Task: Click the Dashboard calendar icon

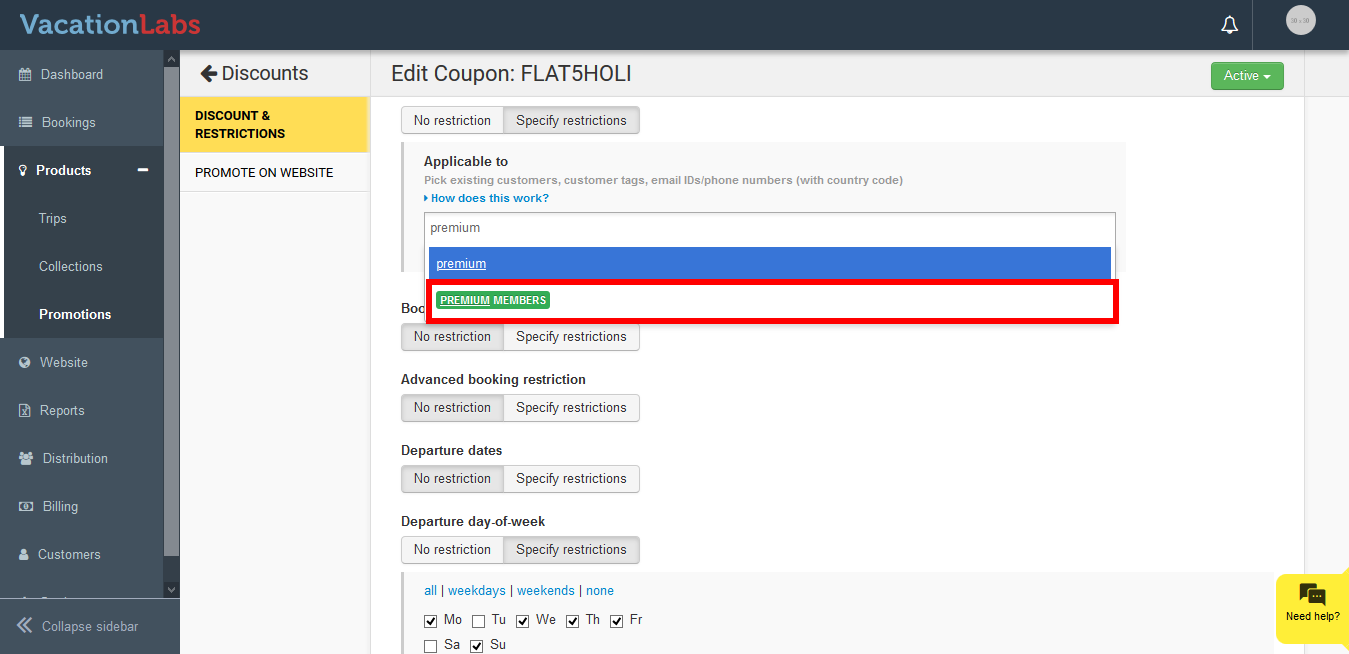Action: [25, 75]
